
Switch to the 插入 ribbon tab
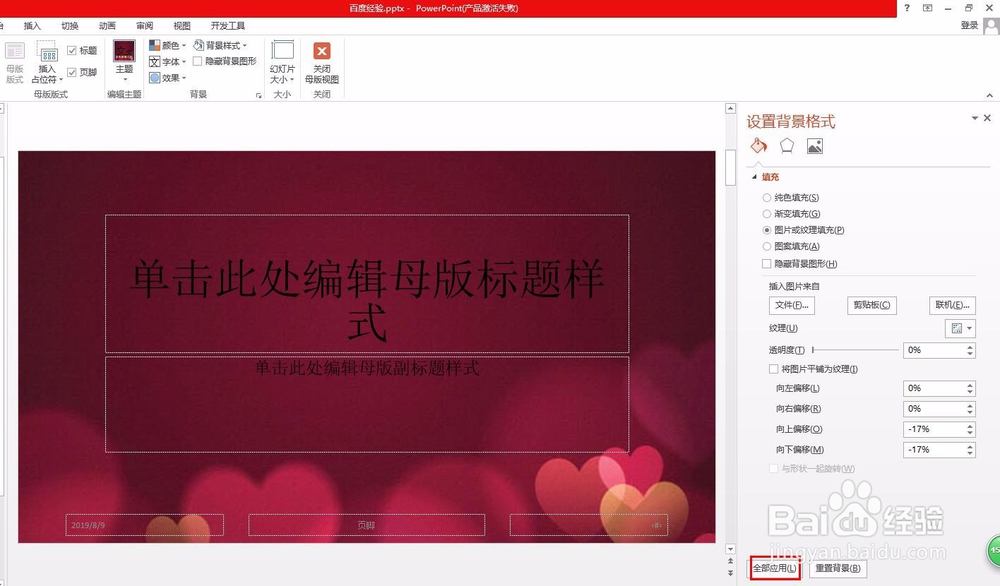(34, 25)
